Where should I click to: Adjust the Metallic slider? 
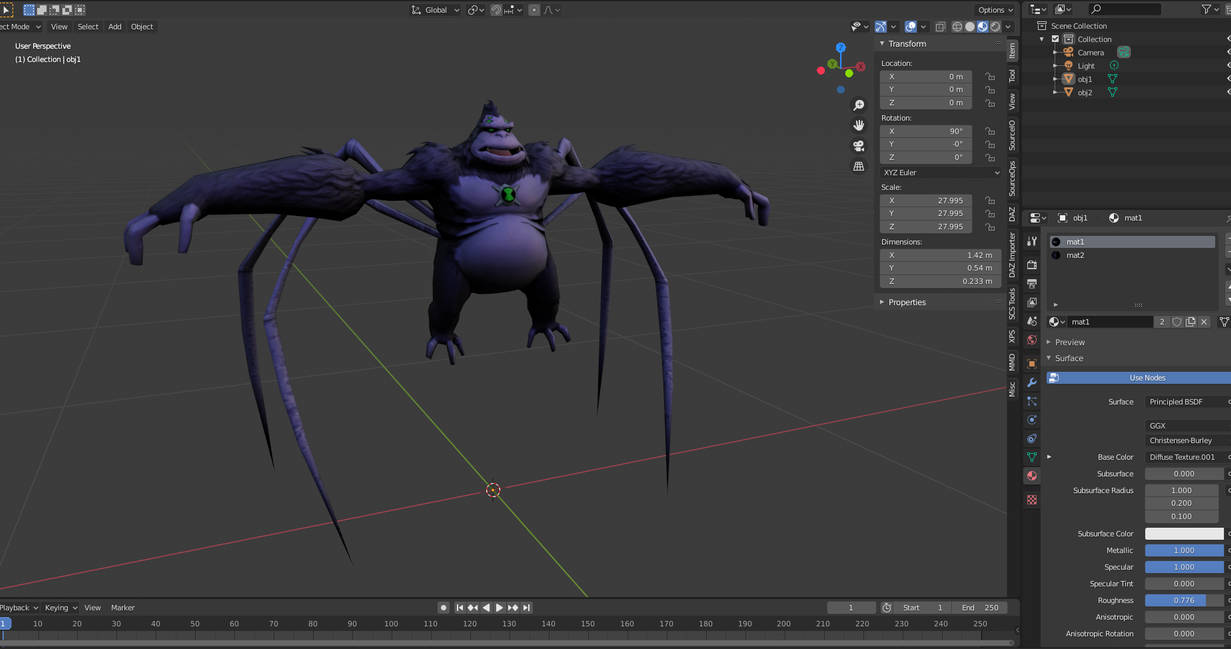click(1184, 551)
